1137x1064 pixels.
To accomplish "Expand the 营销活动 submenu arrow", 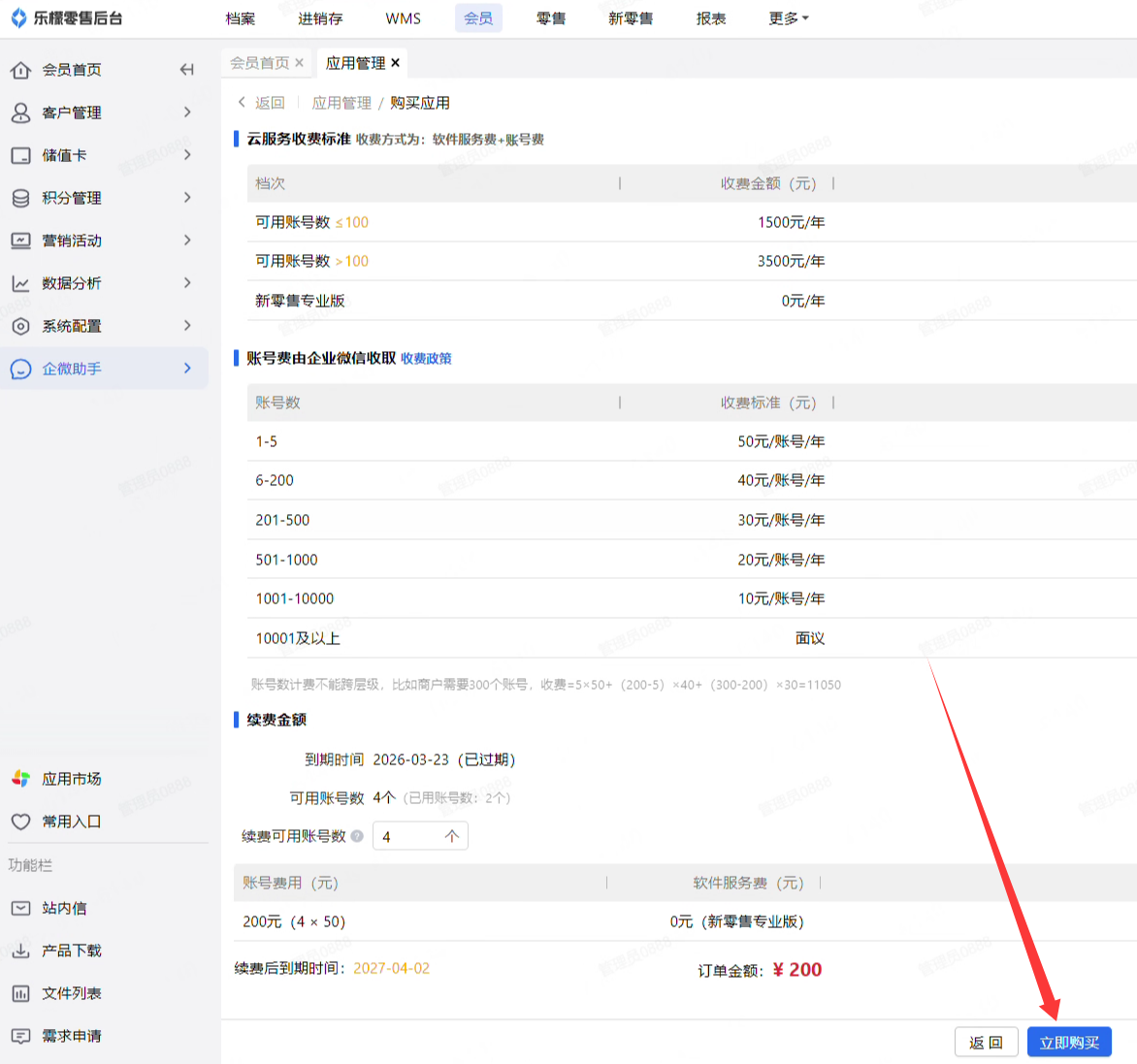I will pyautogui.click(x=188, y=241).
